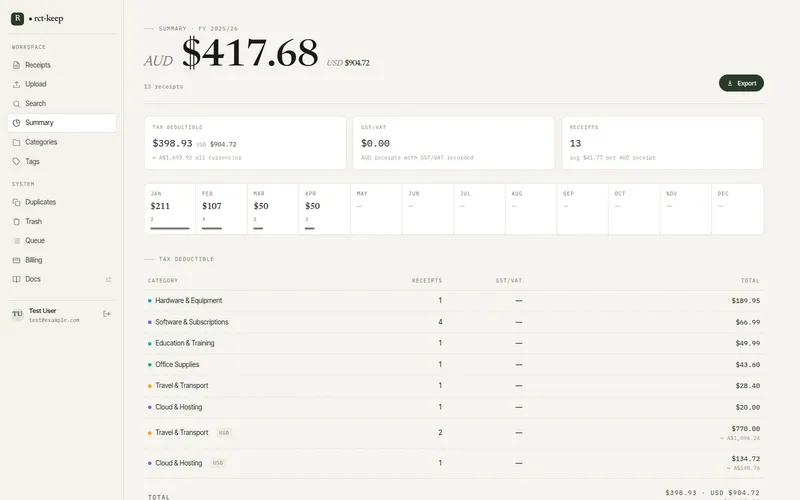800x500 pixels.
Task: Click the $417.68 AUD headline amount
Action: click(x=250, y=53)
